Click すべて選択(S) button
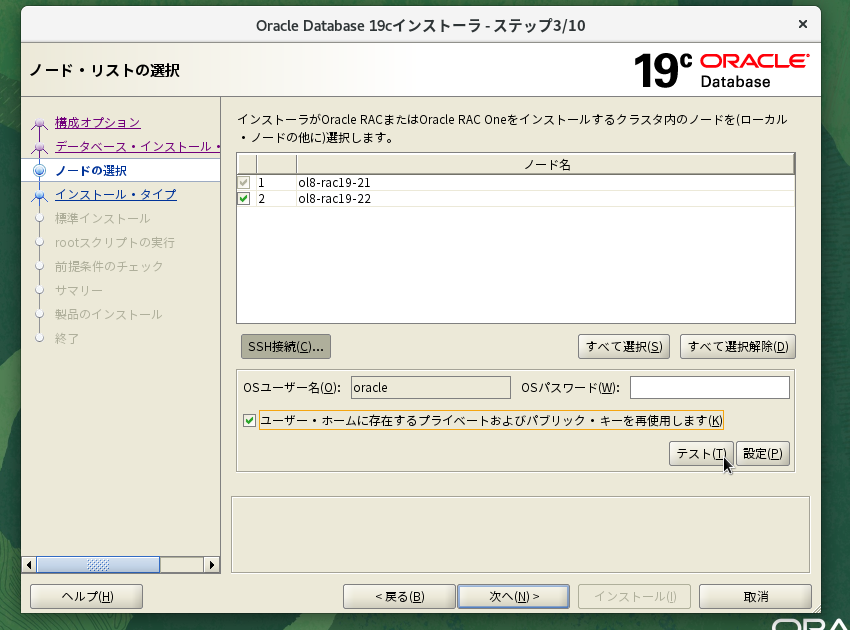The height and width of the screenshot is (630, 850). click(x=624, y=346)
